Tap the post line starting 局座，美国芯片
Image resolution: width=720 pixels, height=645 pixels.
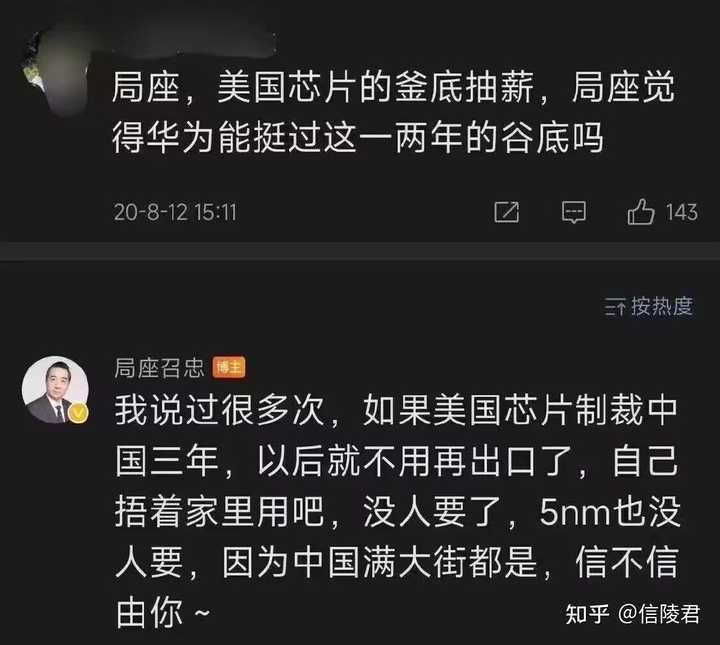click(394, 87)
